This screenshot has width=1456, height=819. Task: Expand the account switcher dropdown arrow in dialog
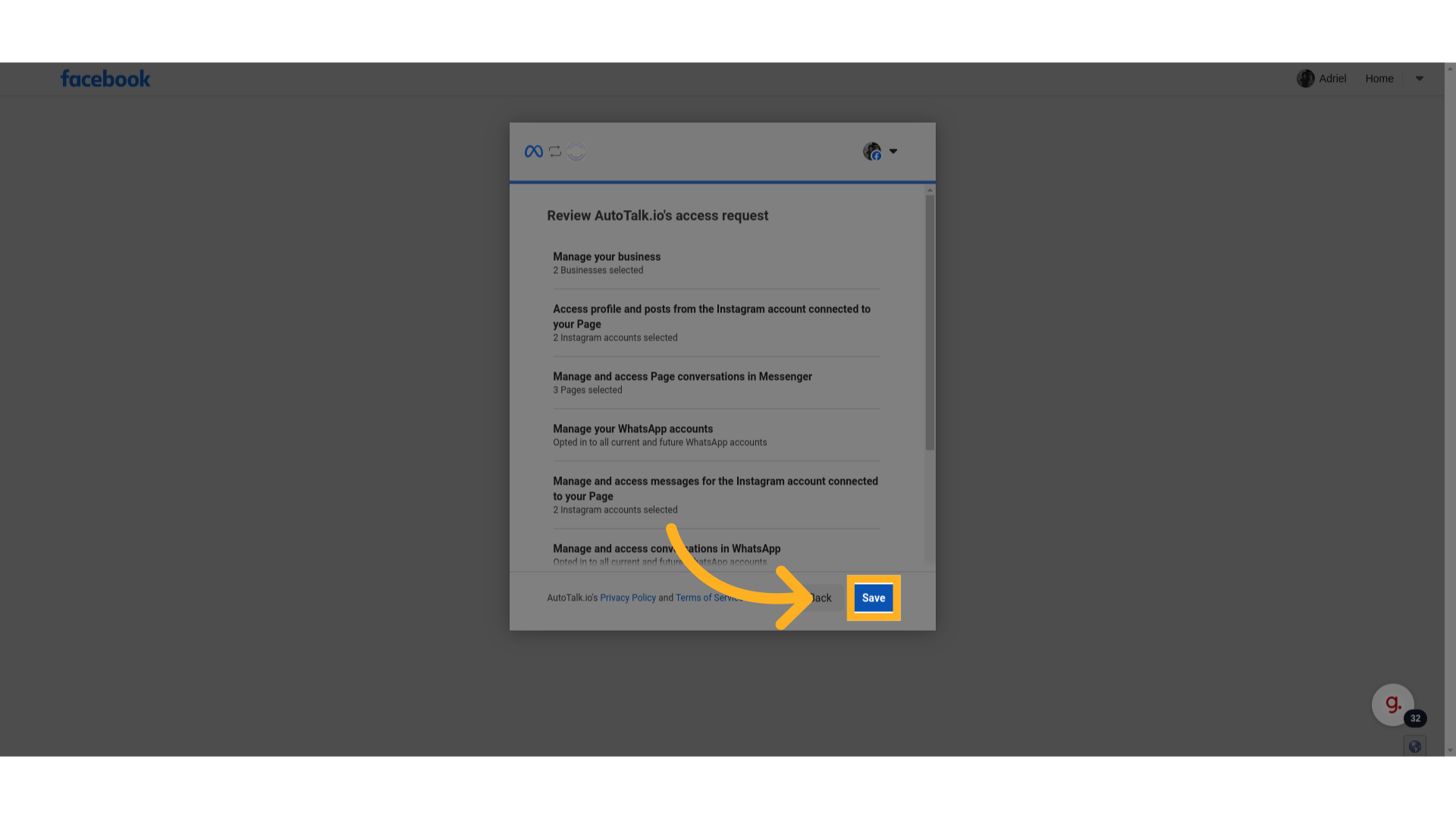[893, 152]
